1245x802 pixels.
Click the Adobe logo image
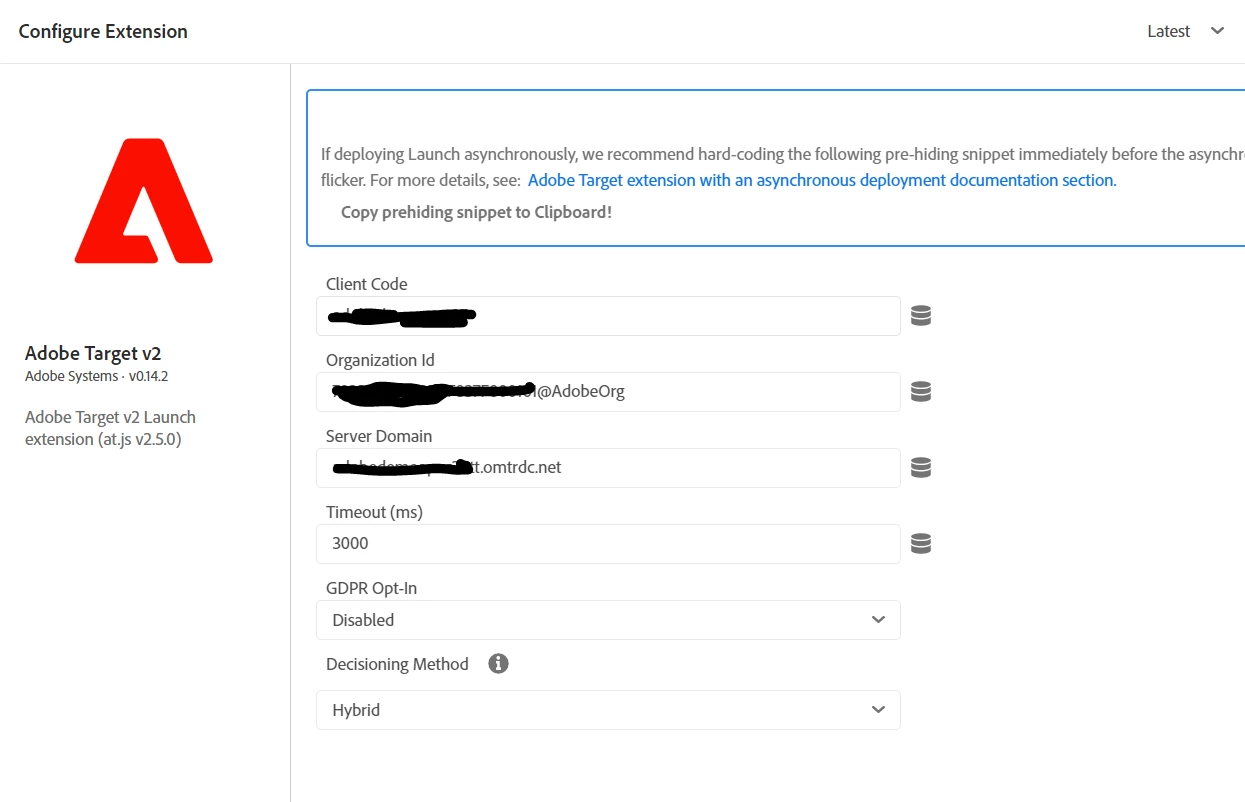click(x=144, y=201)
